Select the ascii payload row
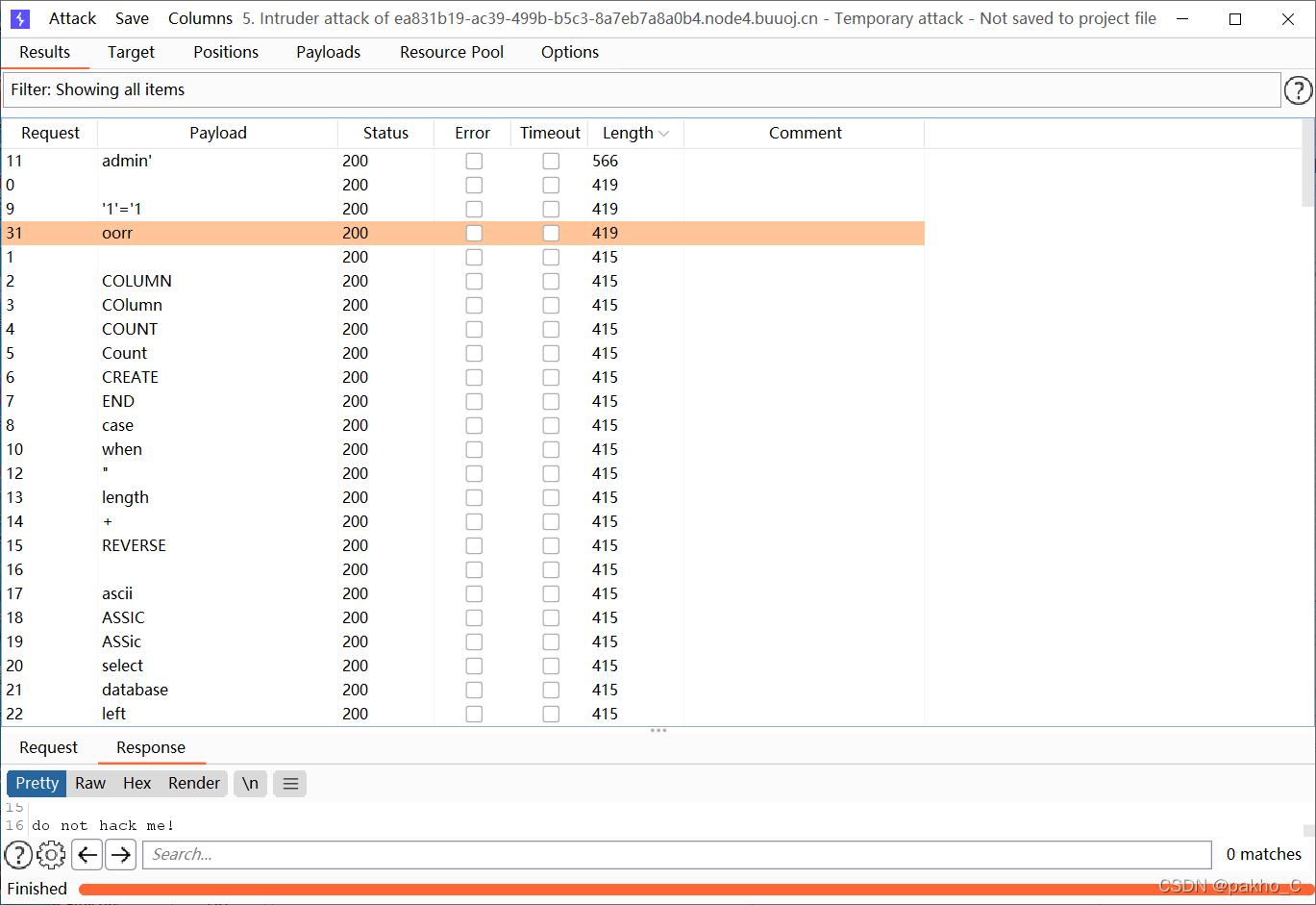1316x905 pixels. point(462,593)
